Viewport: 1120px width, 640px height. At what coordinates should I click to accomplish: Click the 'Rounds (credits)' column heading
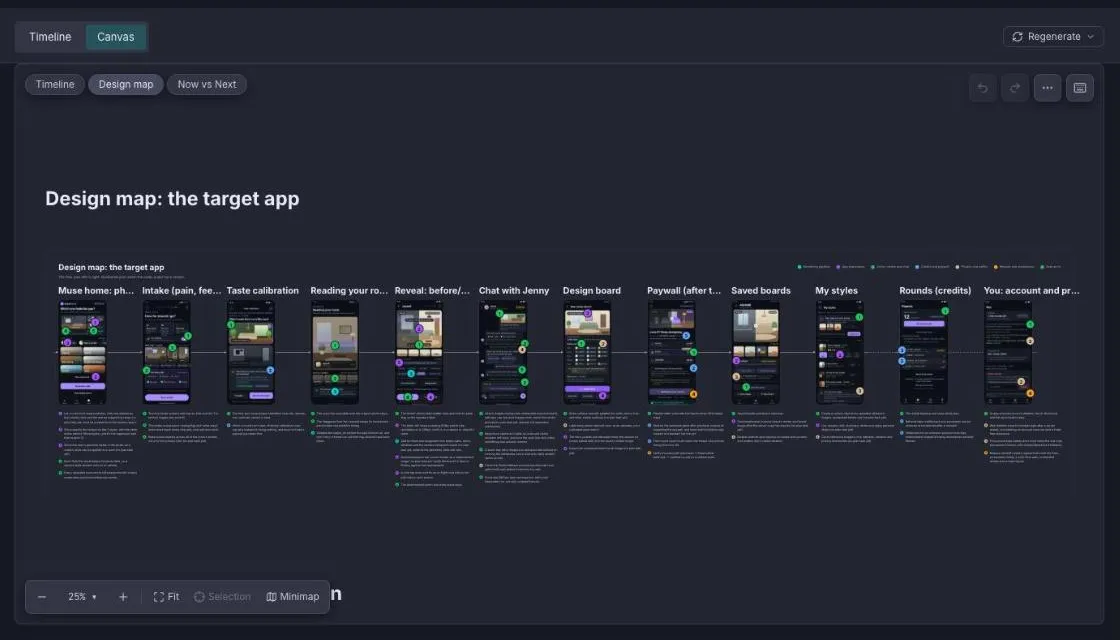(935, 291)
